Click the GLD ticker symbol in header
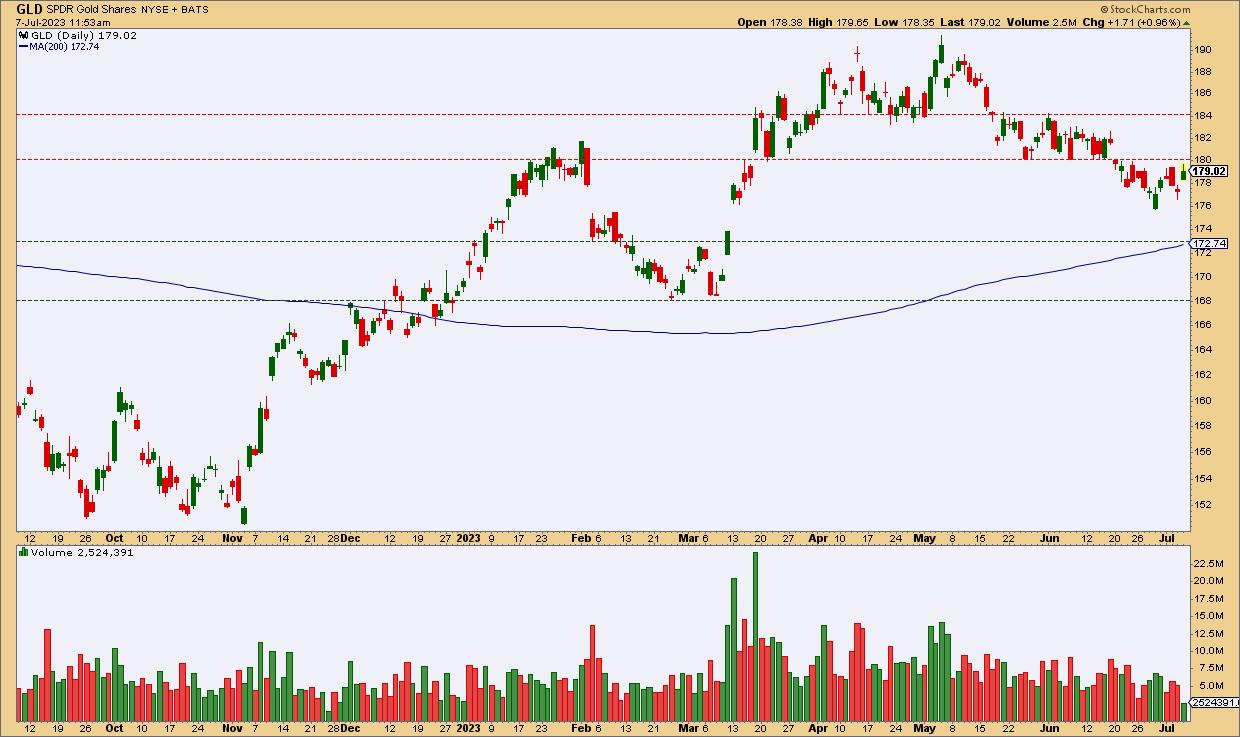1240x737 pixels. pyautogui.click(x=29, y=8)
